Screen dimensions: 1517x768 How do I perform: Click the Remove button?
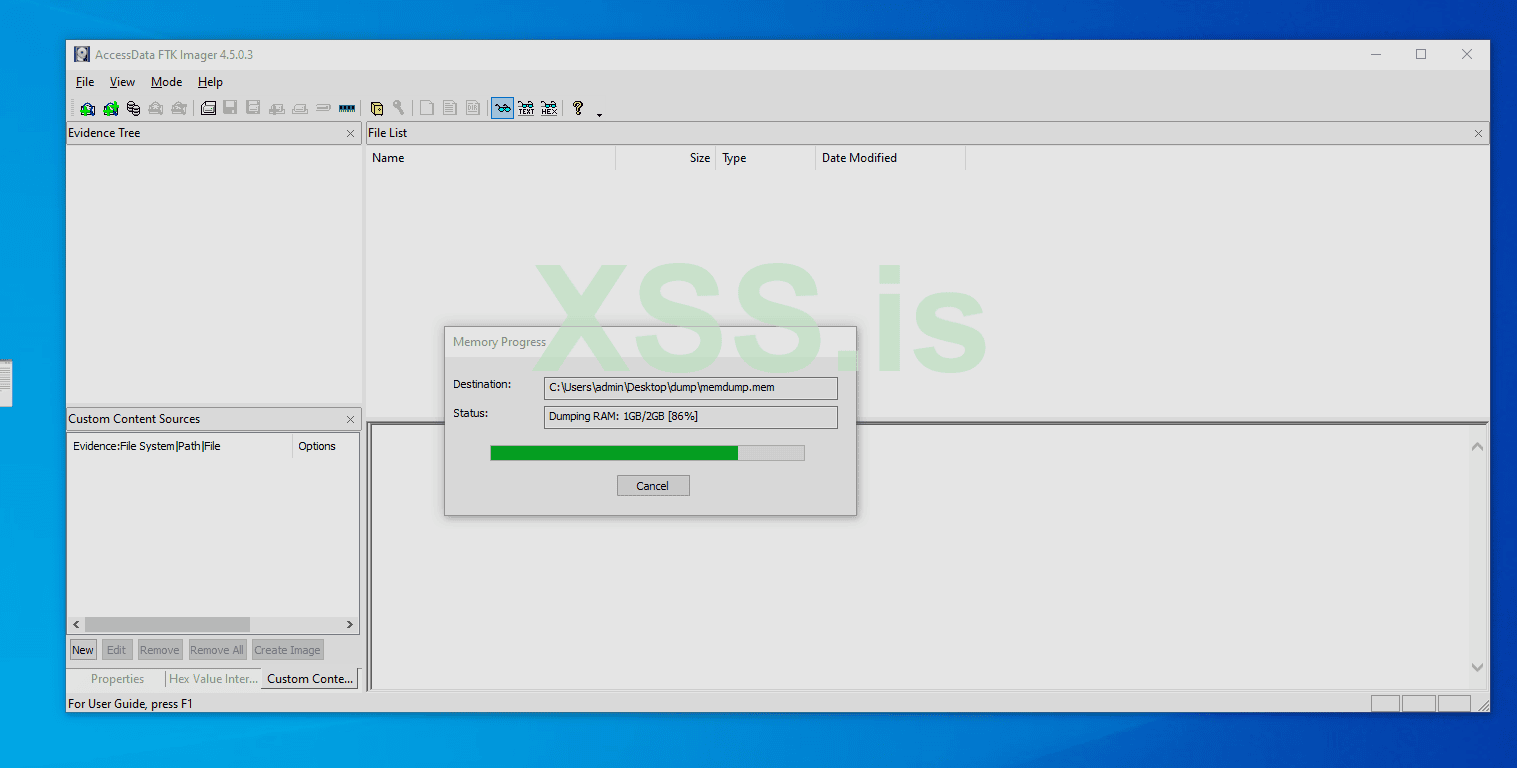tap(160, 650)
